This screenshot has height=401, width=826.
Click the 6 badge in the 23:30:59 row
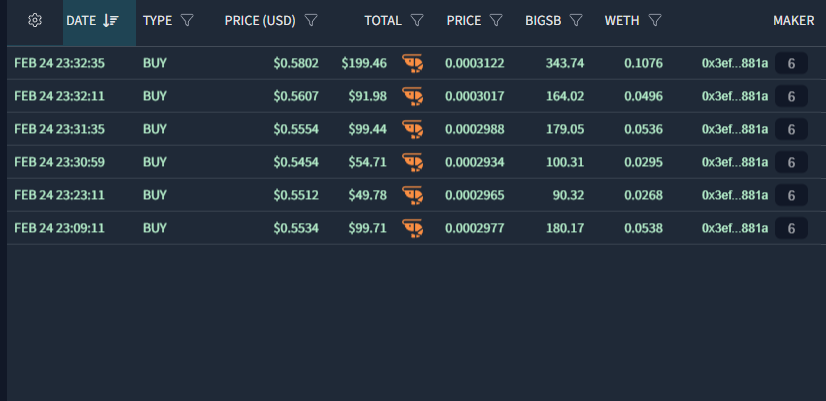791,162
